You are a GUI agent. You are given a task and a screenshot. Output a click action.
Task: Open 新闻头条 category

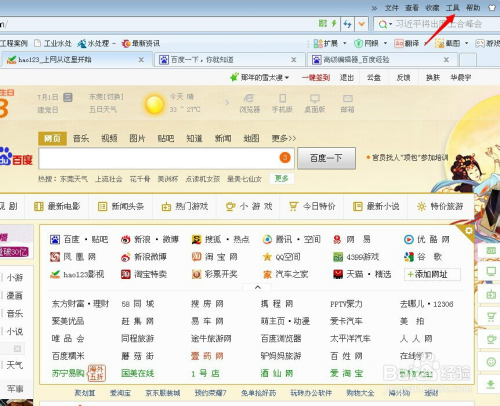121,206
